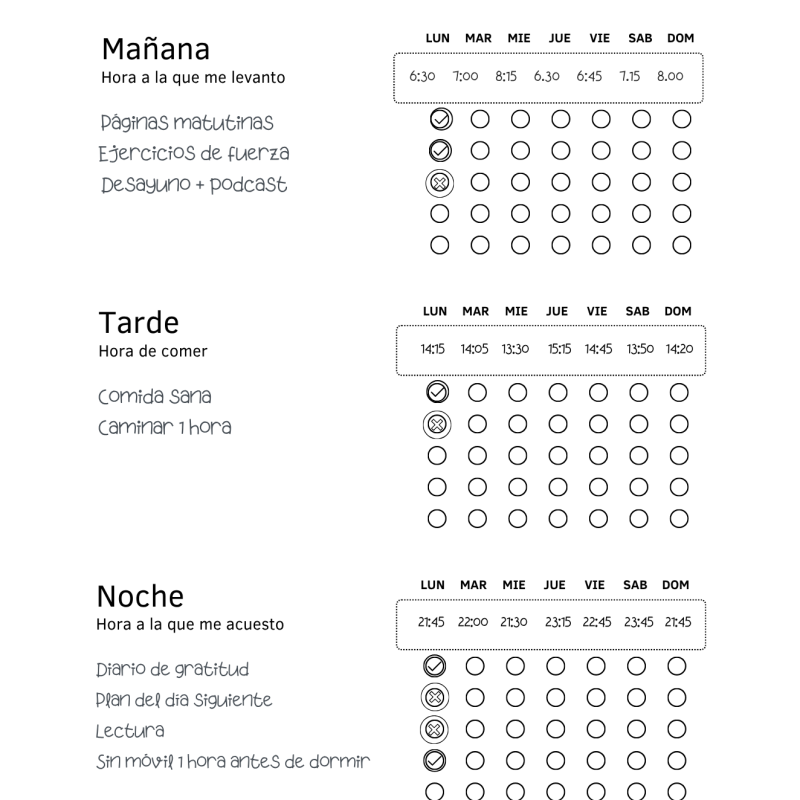The width and height of the screenshot is (800, 800).
Task: Toggle Monday check for Ejercicios de fuerza
Action: click(x=440, y=151)
